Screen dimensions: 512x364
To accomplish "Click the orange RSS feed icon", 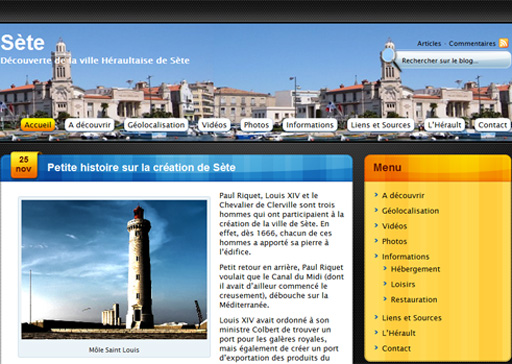I will point(503,43).
